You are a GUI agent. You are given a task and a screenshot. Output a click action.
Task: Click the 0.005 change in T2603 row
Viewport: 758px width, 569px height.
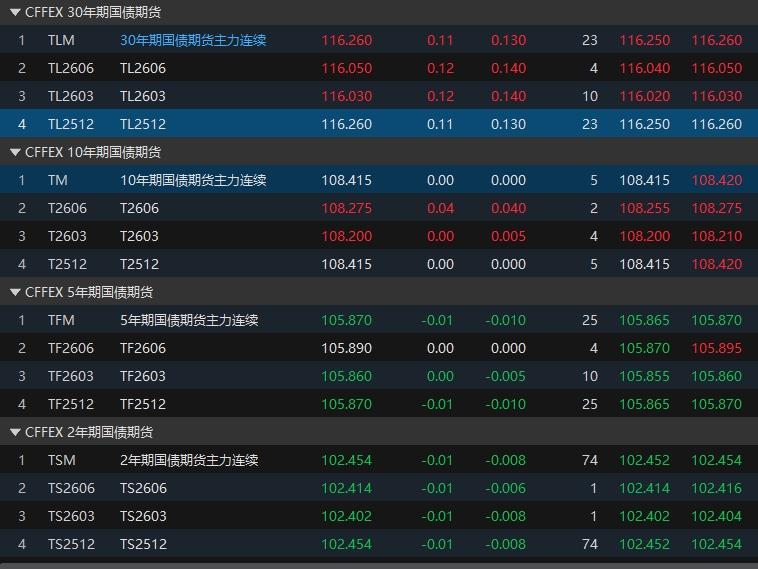click(x=508, y=236)
